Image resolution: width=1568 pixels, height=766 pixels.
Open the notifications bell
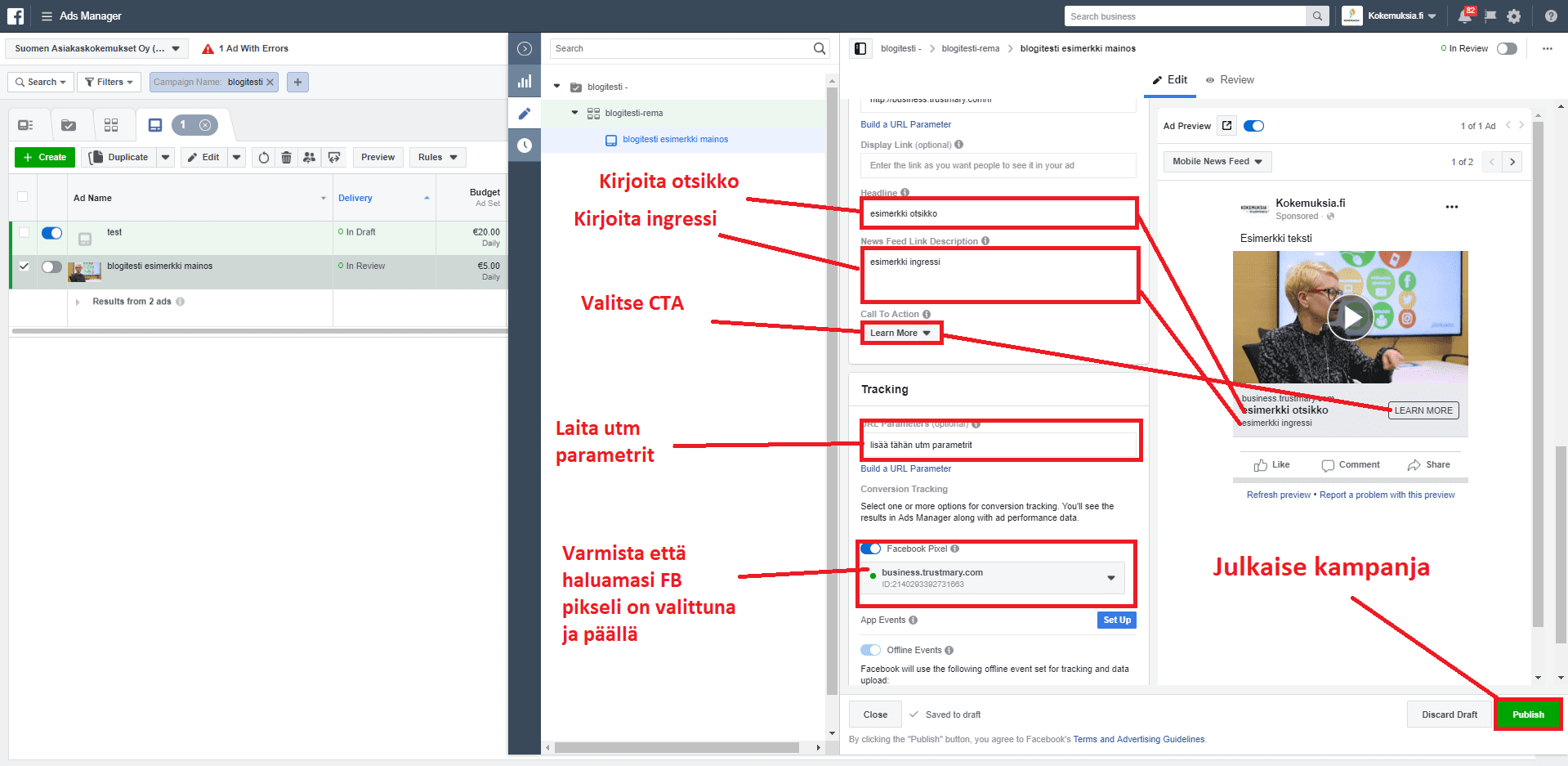1465,16
